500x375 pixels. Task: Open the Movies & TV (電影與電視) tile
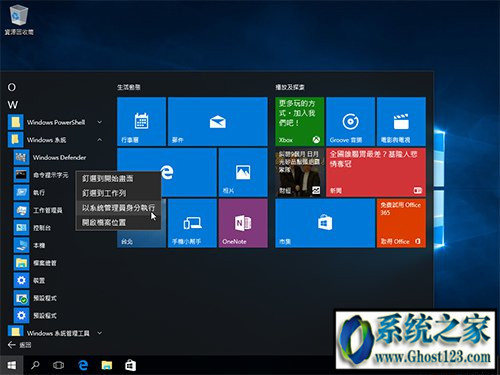(401, 122)
